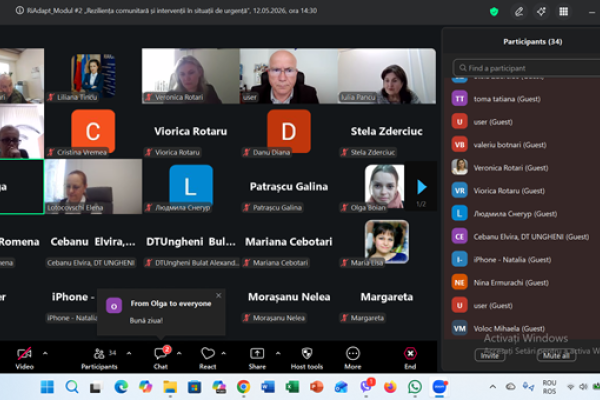Click Mute all button
Image resolution: width=600 pixels, height=400 pixels.
pyautogui.click(x=556, y=356)
